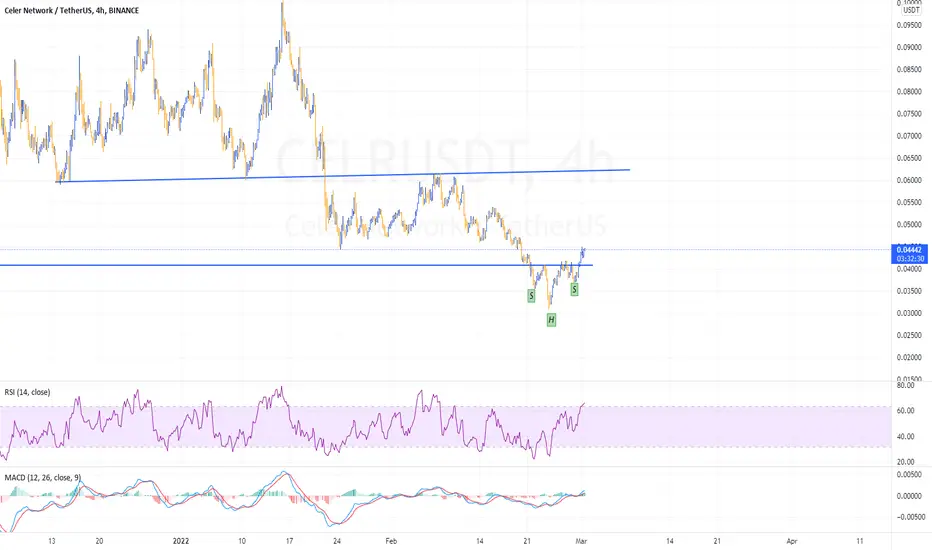The height and width of the screenshot is (550, 932).
Task: Open the RSI (14, close) indicator legend
Action: pyautogui.click(x=27, y=392)
